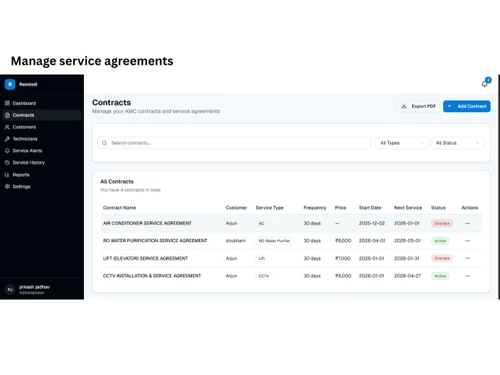The width and height of the screenshot is (500, 375).
Task: Click the search magnifier icon
Action: 104,143
